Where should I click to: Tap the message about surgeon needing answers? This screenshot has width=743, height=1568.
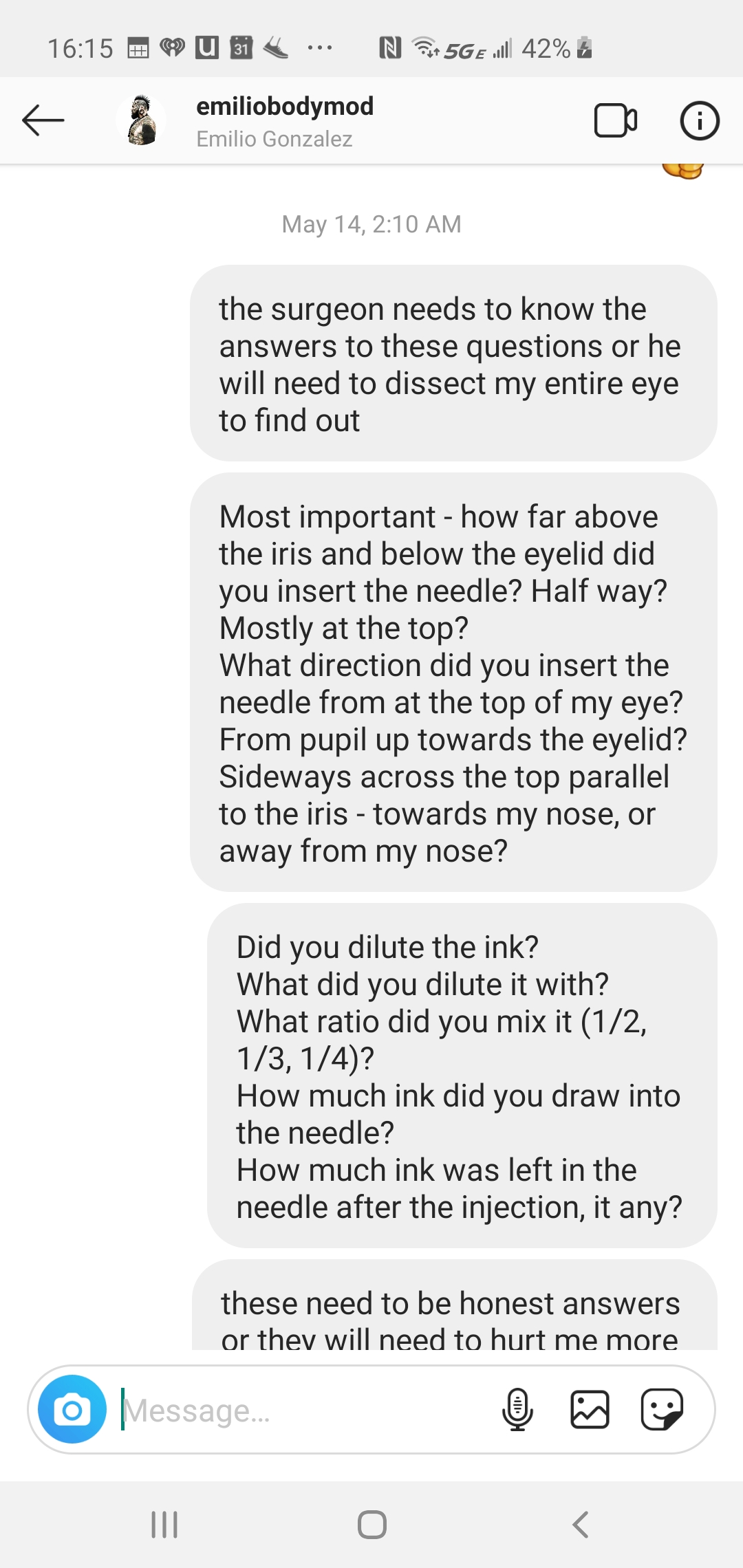[x=453, y=364]
